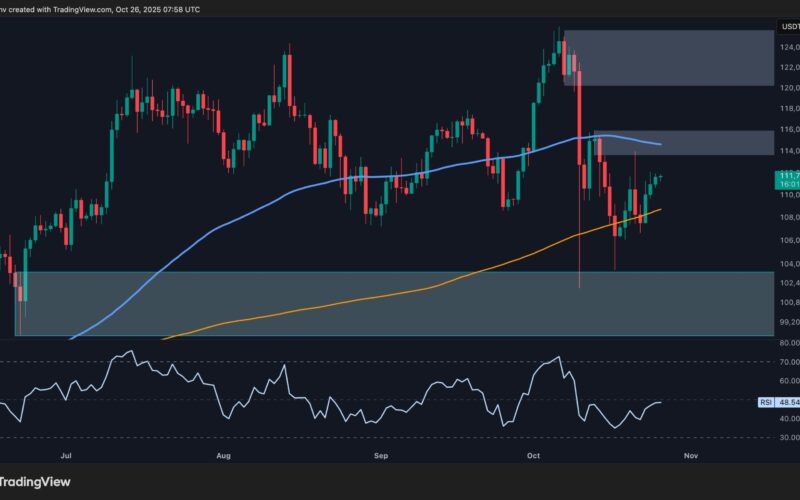Select the Jul date on time axis
The height and width of the screenshot is (500, 800).
tap(68, 453)
